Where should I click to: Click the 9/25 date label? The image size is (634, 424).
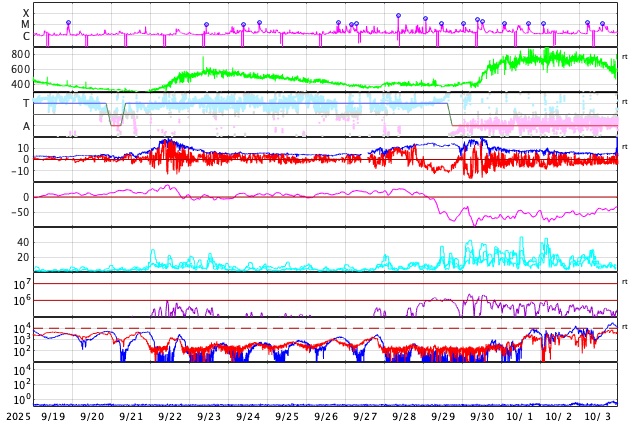tap(287, 416)
